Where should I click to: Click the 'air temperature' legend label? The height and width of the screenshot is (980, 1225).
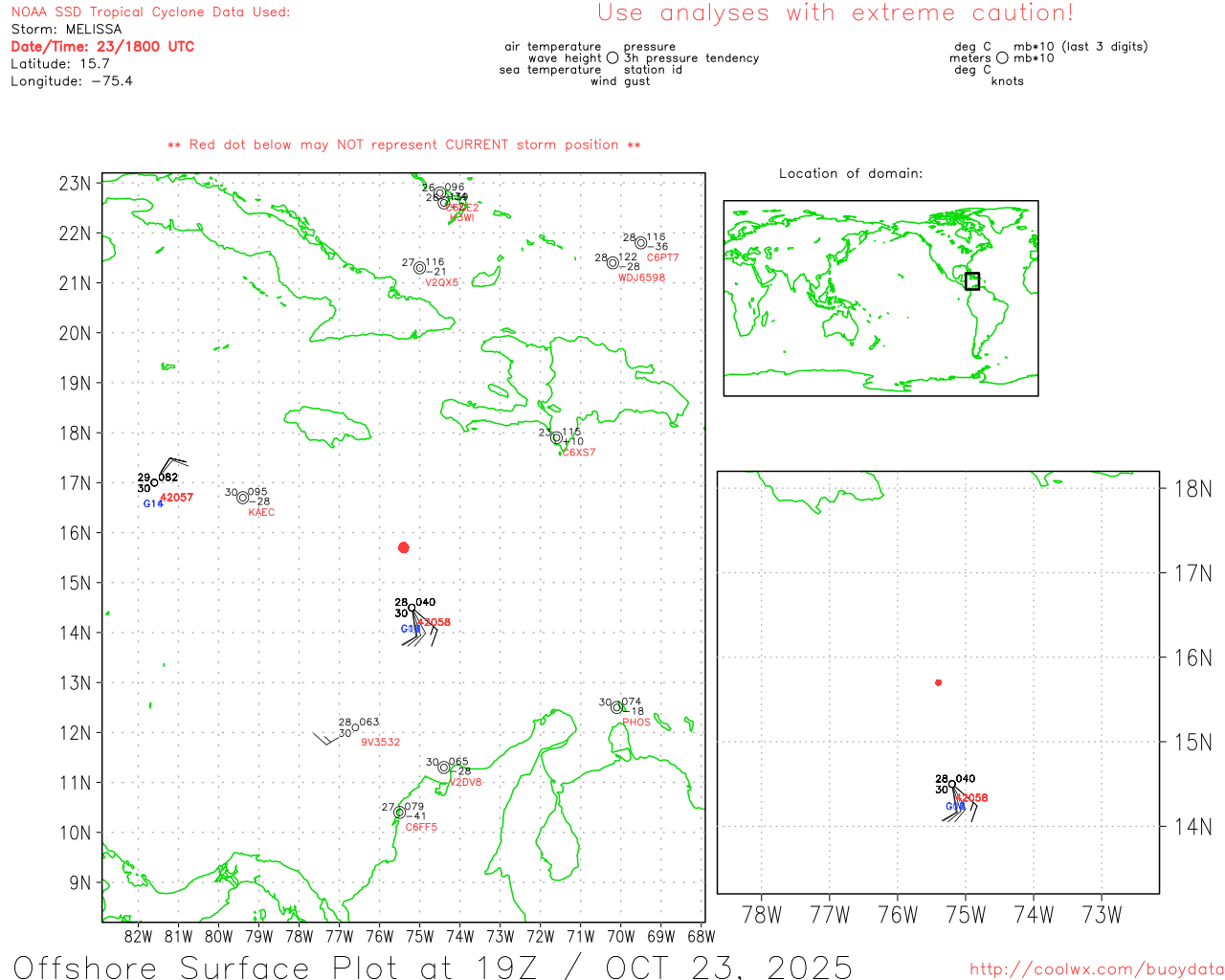pyautogui.click(x=553, y=47)
